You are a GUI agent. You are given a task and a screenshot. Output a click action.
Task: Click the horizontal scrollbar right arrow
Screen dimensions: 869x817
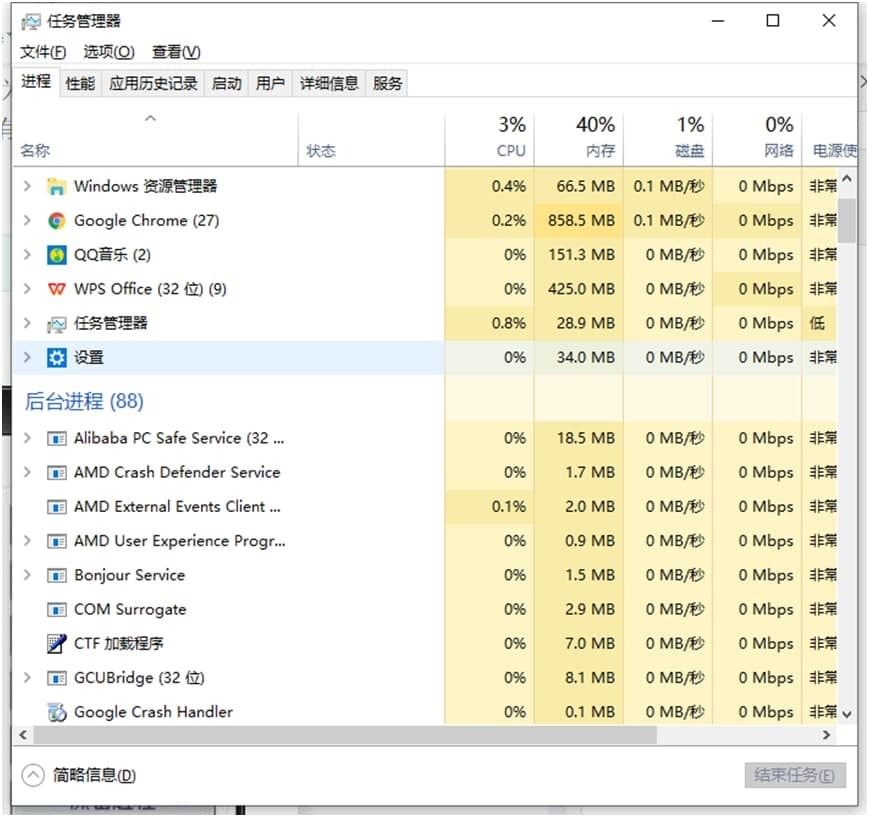[826, 735]
